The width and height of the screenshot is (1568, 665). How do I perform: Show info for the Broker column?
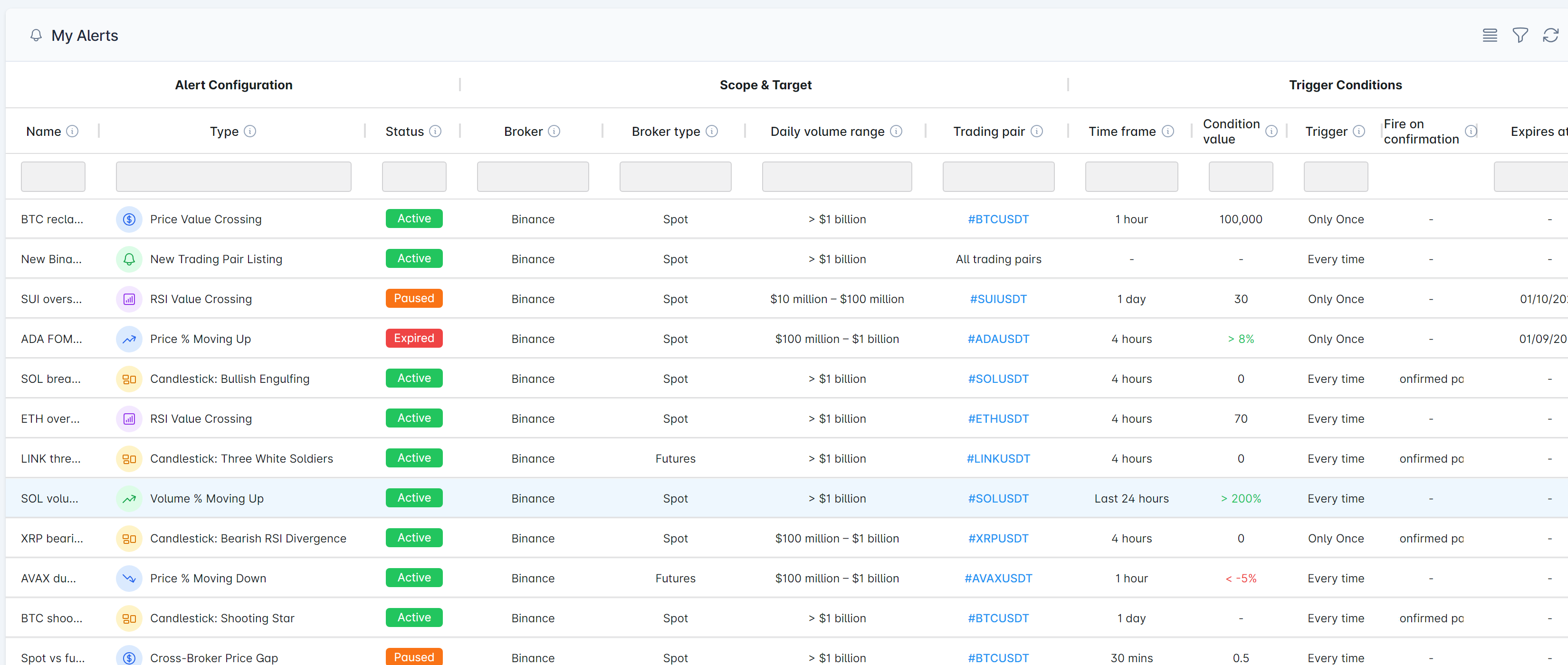tap(554, 132)
